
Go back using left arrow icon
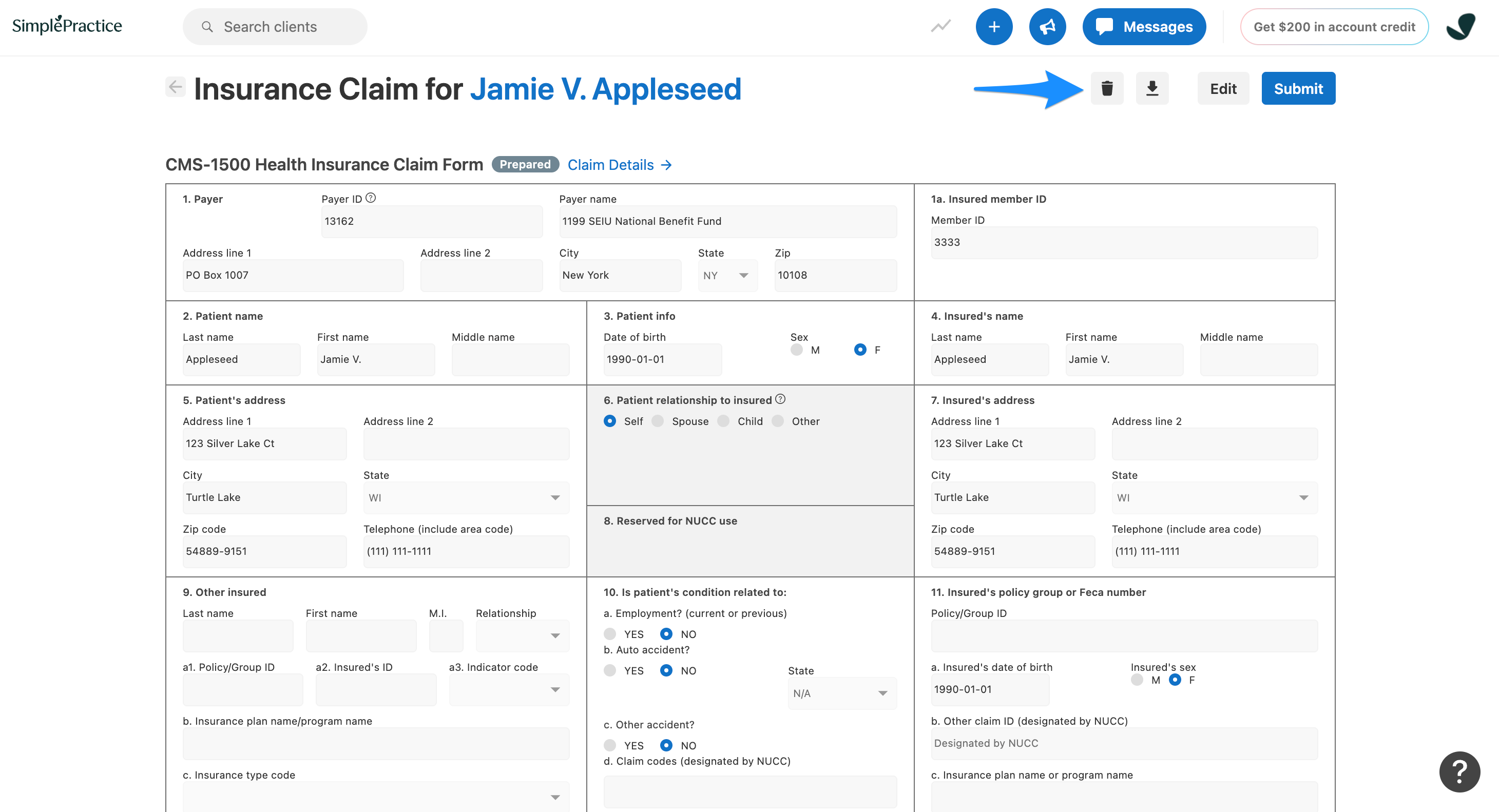click(175, 87)
